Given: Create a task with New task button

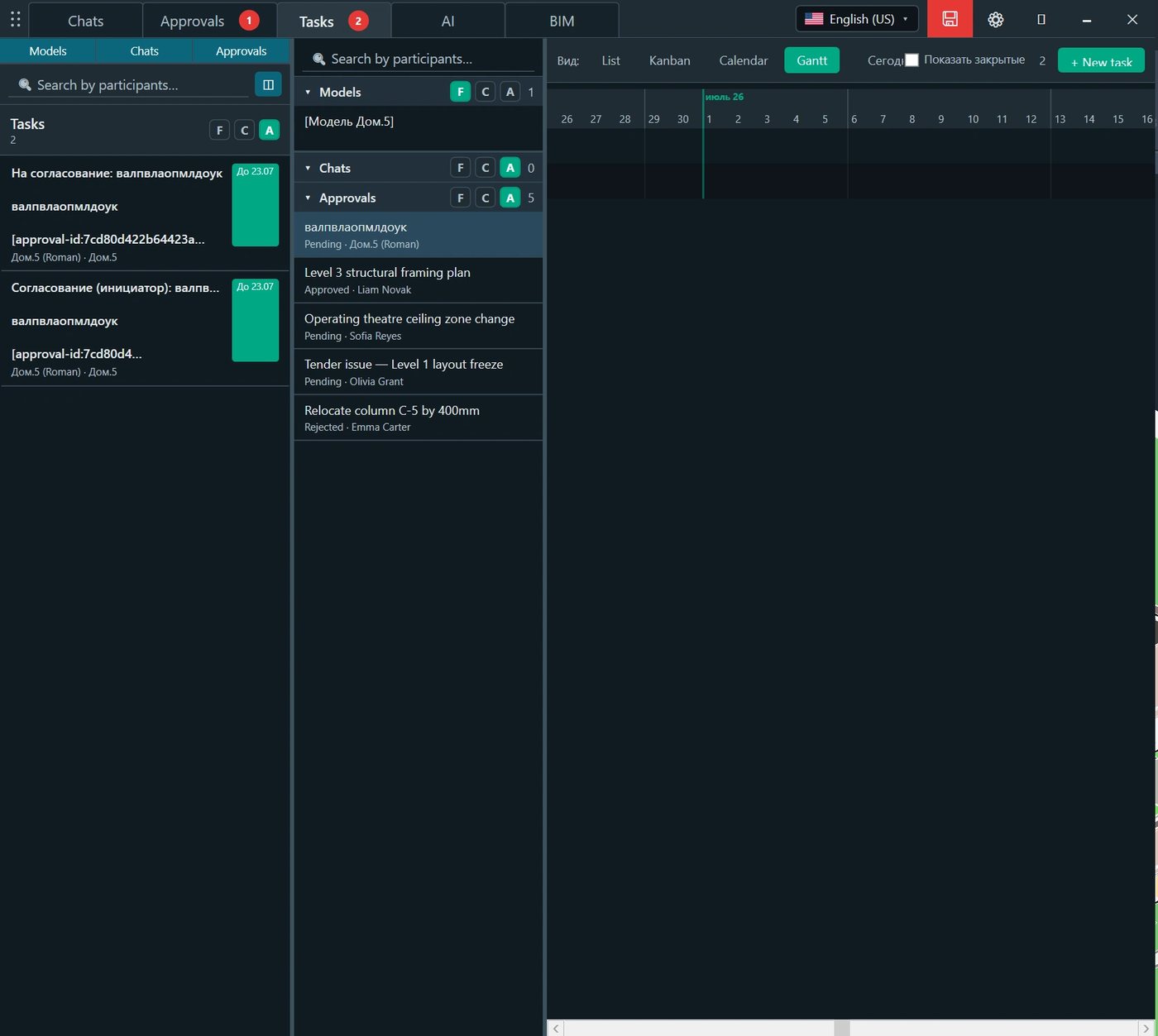Looking at the screenshot, I should coord(1101,61).
